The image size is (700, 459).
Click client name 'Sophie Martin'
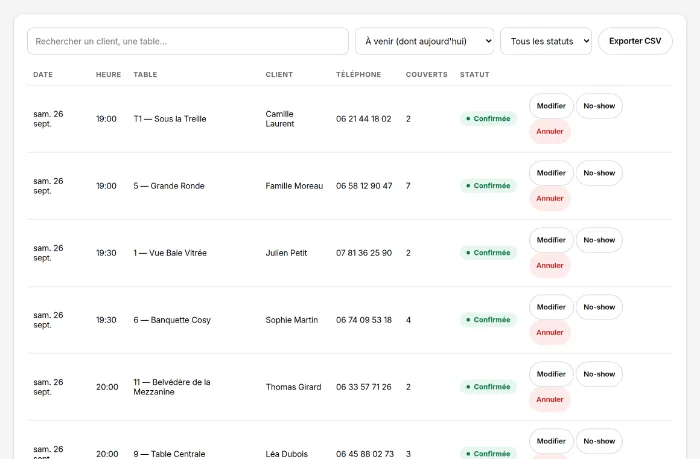pos(292,320)
